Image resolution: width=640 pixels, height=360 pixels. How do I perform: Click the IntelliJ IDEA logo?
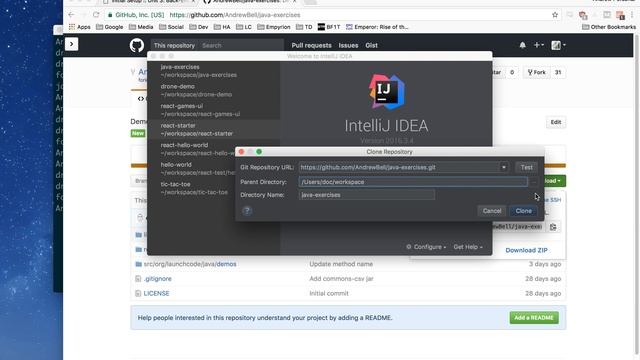386,92
